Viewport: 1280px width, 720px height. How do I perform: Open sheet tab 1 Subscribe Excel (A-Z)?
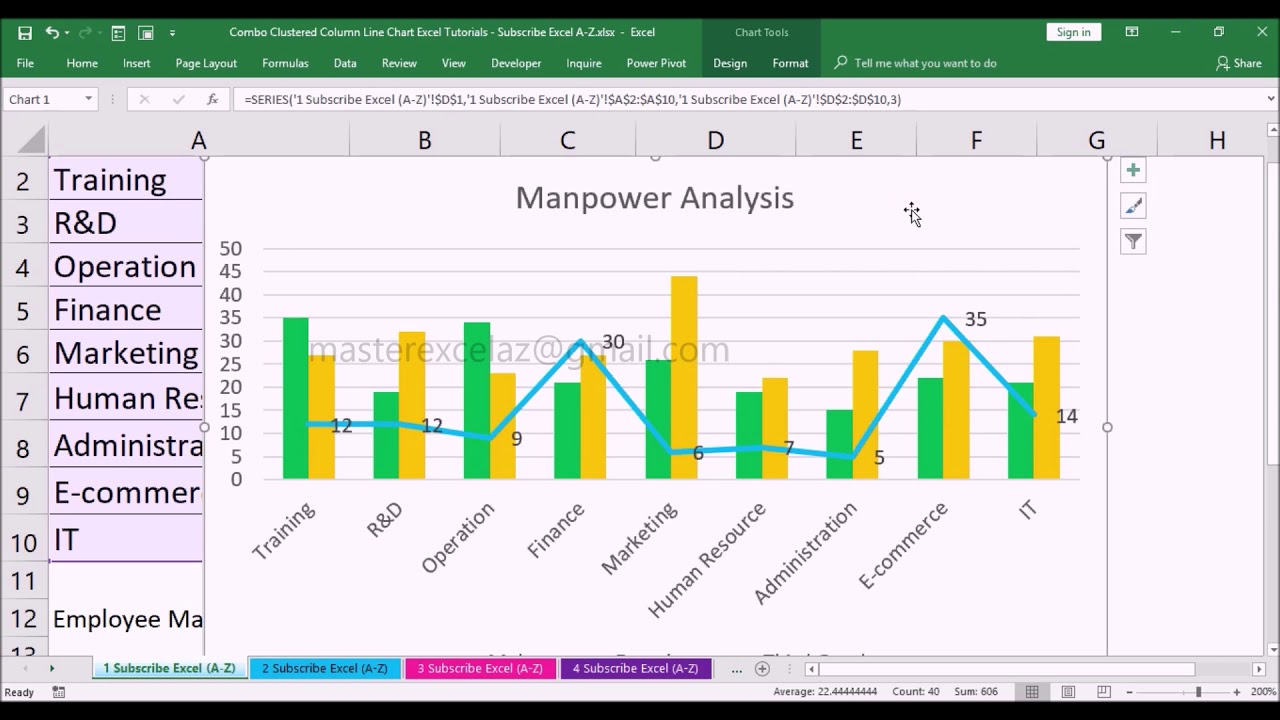coord(169,668)
